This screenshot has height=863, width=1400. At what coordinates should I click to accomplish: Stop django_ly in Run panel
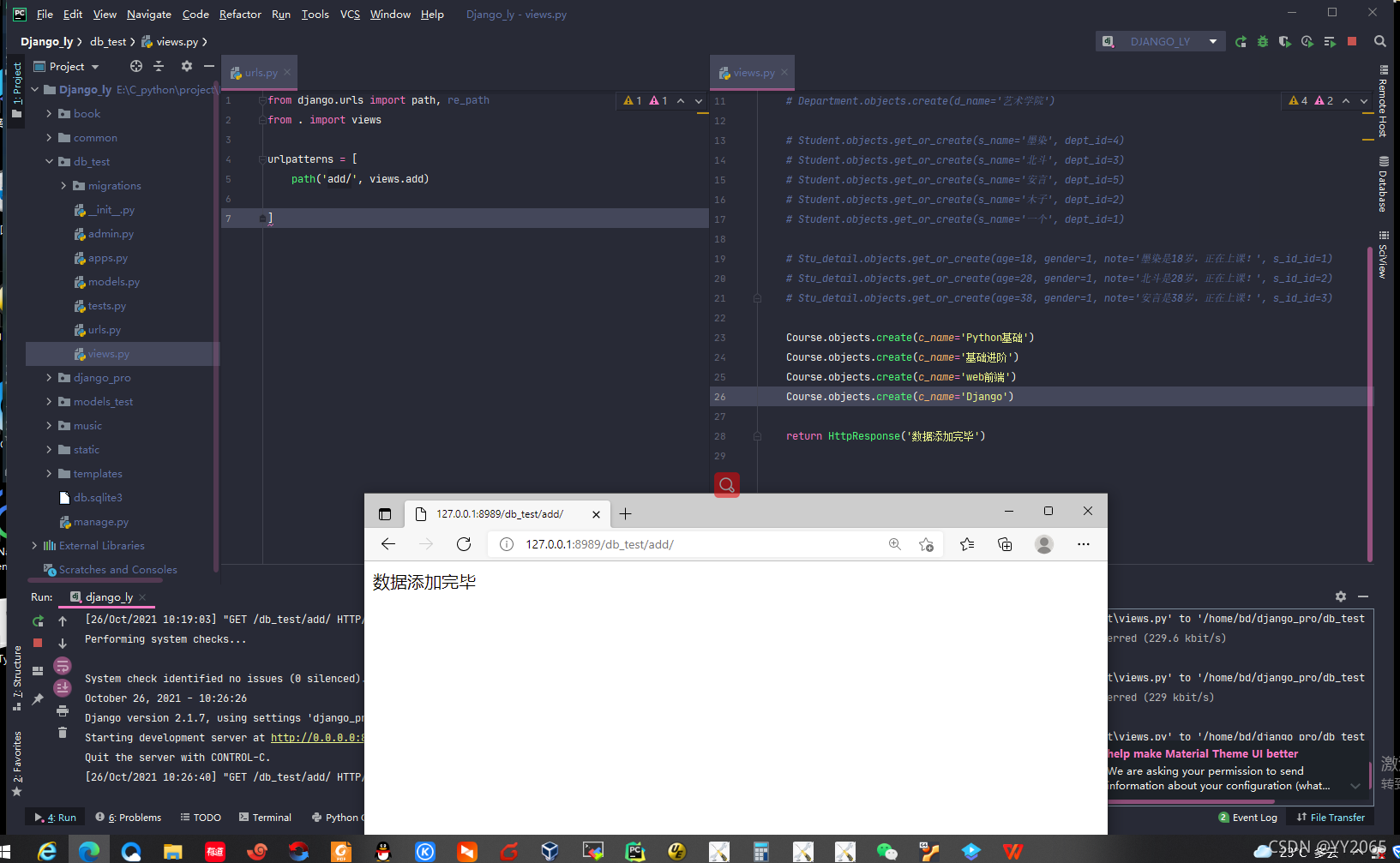38,643
